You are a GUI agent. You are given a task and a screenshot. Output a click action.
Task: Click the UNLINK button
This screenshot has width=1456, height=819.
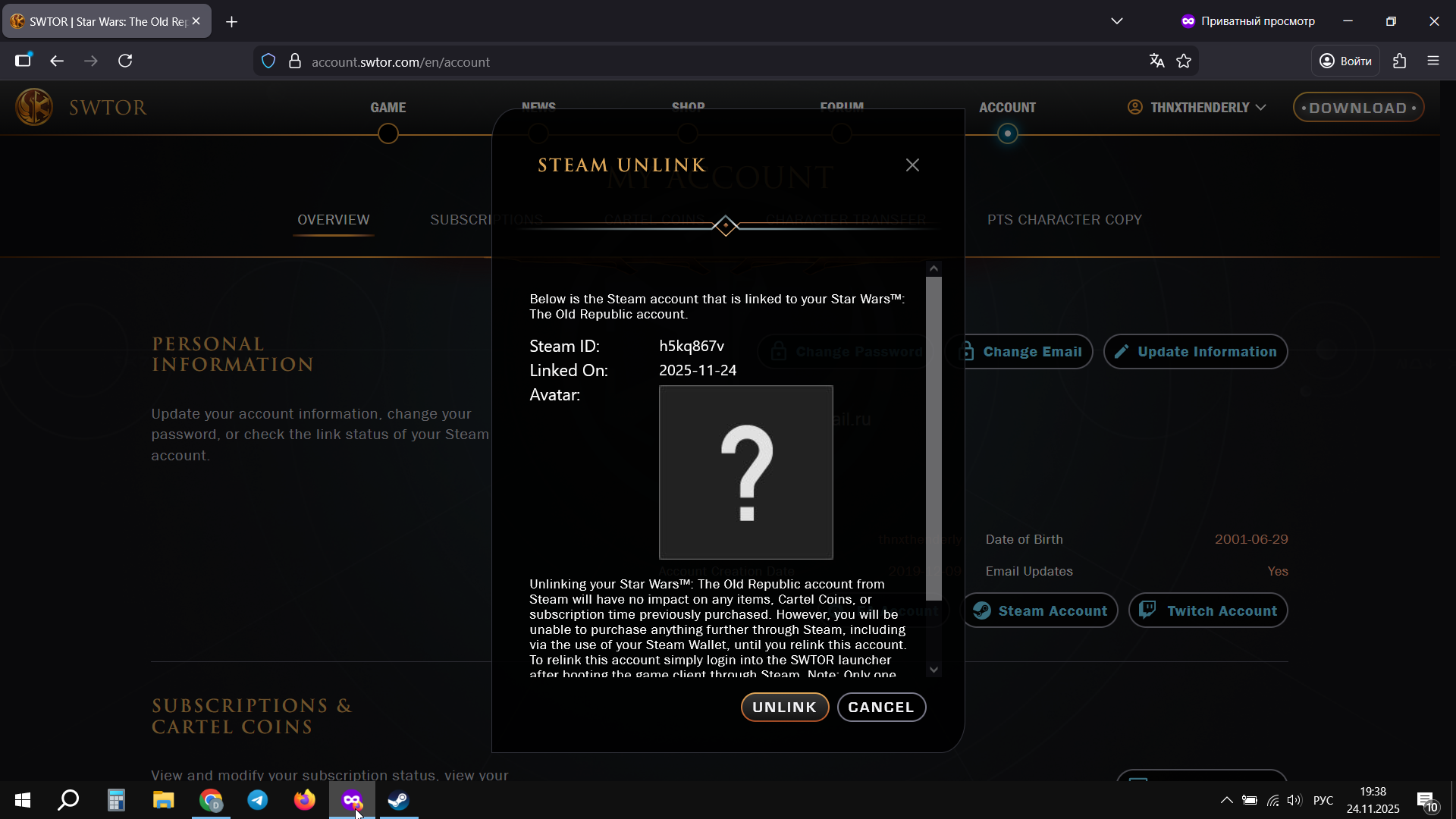tap(784, 707)
